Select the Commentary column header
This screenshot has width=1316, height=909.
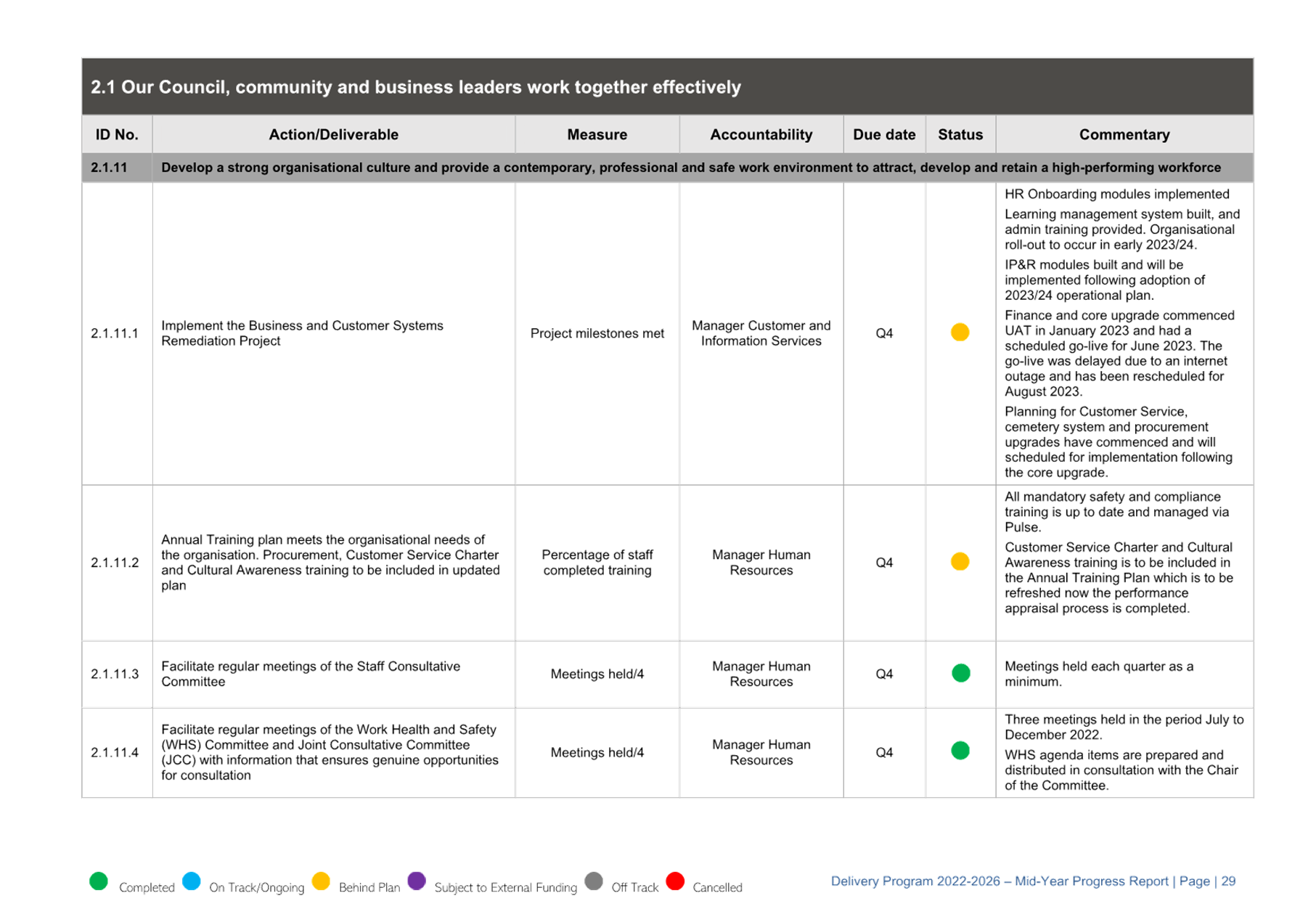1124,134
